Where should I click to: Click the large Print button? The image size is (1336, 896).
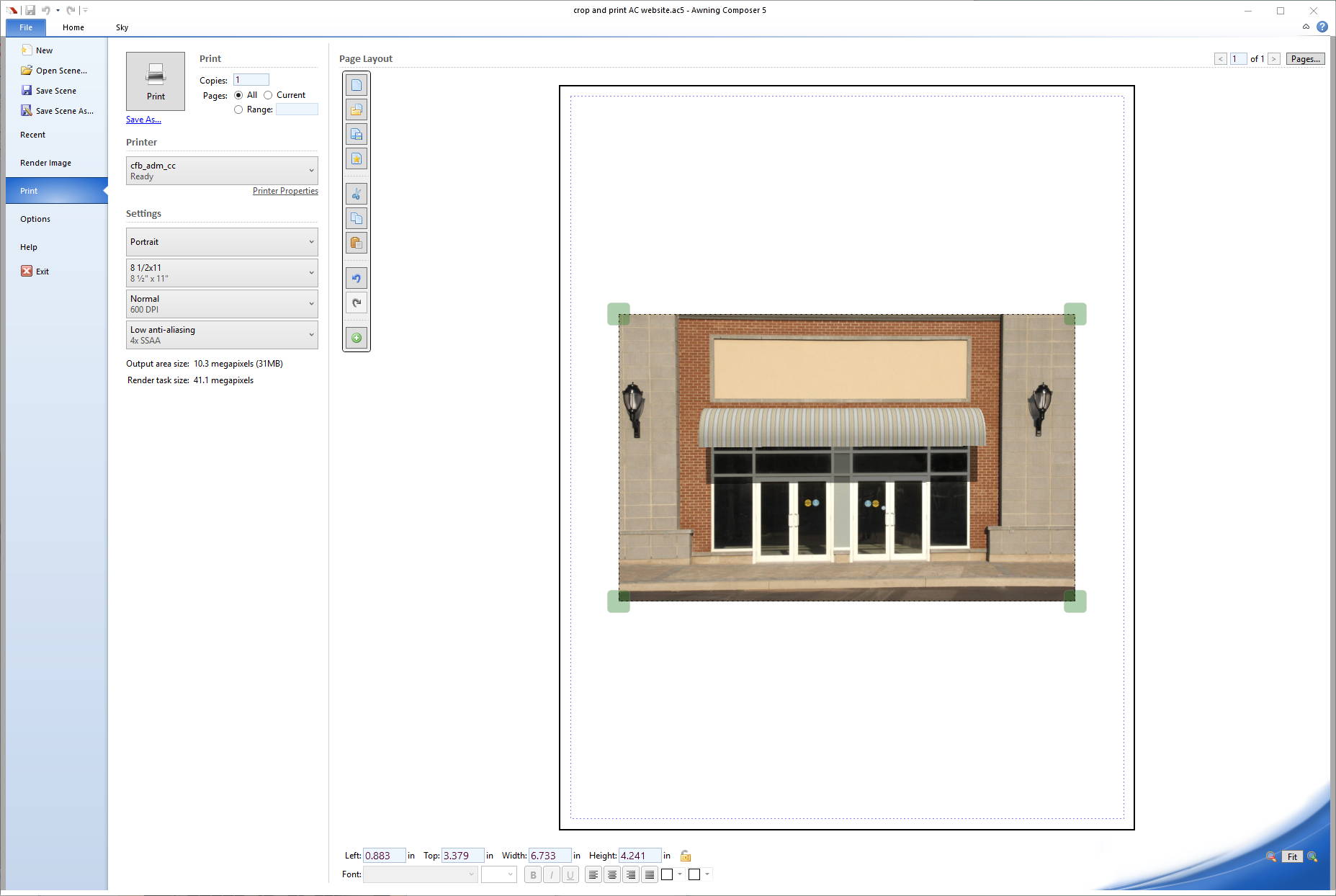click(x=156, y=81)
